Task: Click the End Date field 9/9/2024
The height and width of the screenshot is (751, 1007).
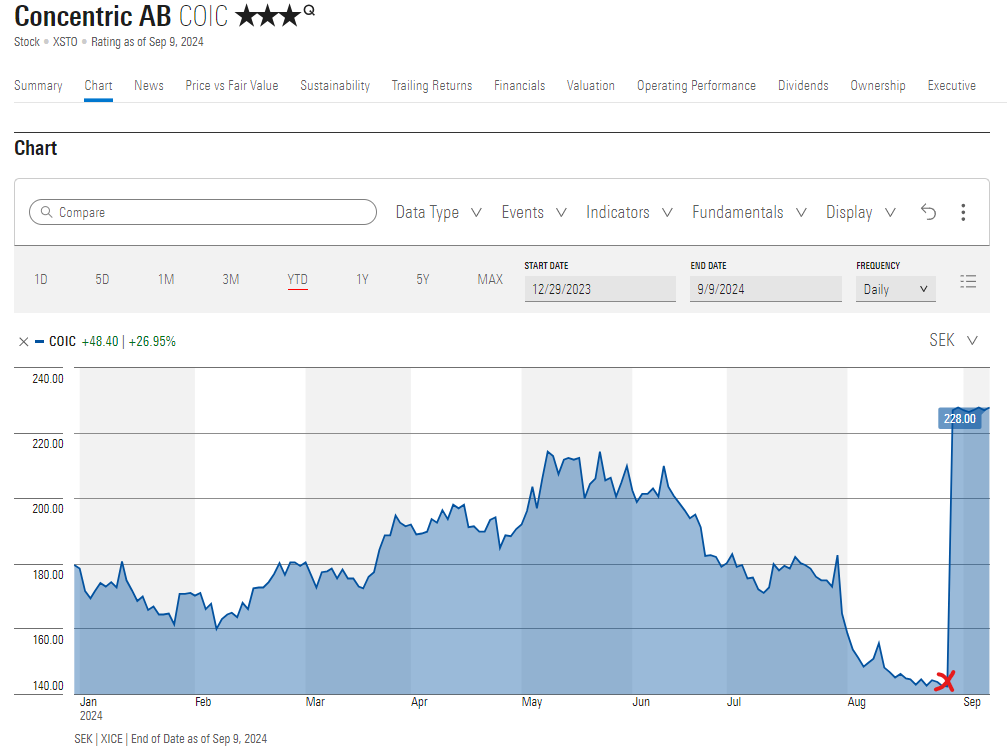Action: [766, 289]
